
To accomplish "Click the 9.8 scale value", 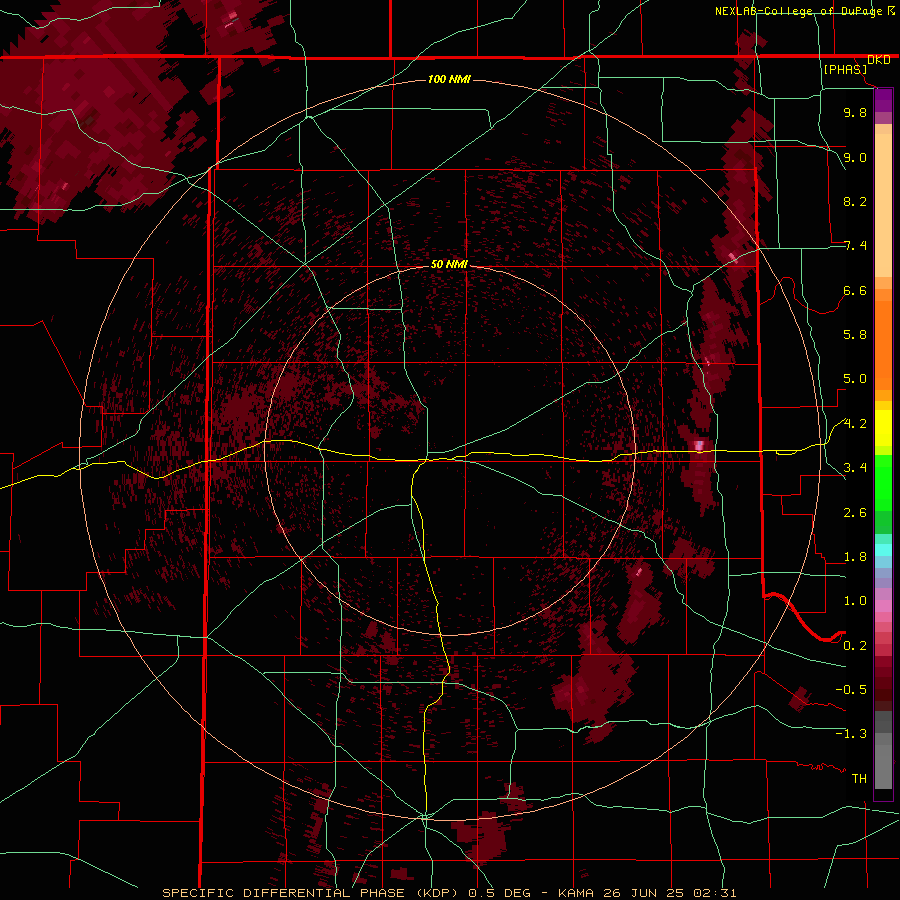I will pos(855,112).
